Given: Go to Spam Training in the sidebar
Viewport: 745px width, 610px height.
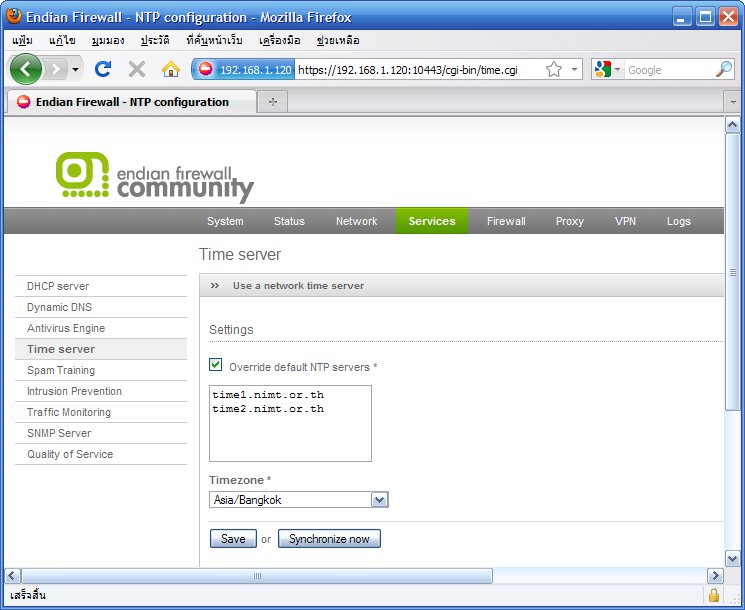Looking at the screenshot, I should click(101, 370).
